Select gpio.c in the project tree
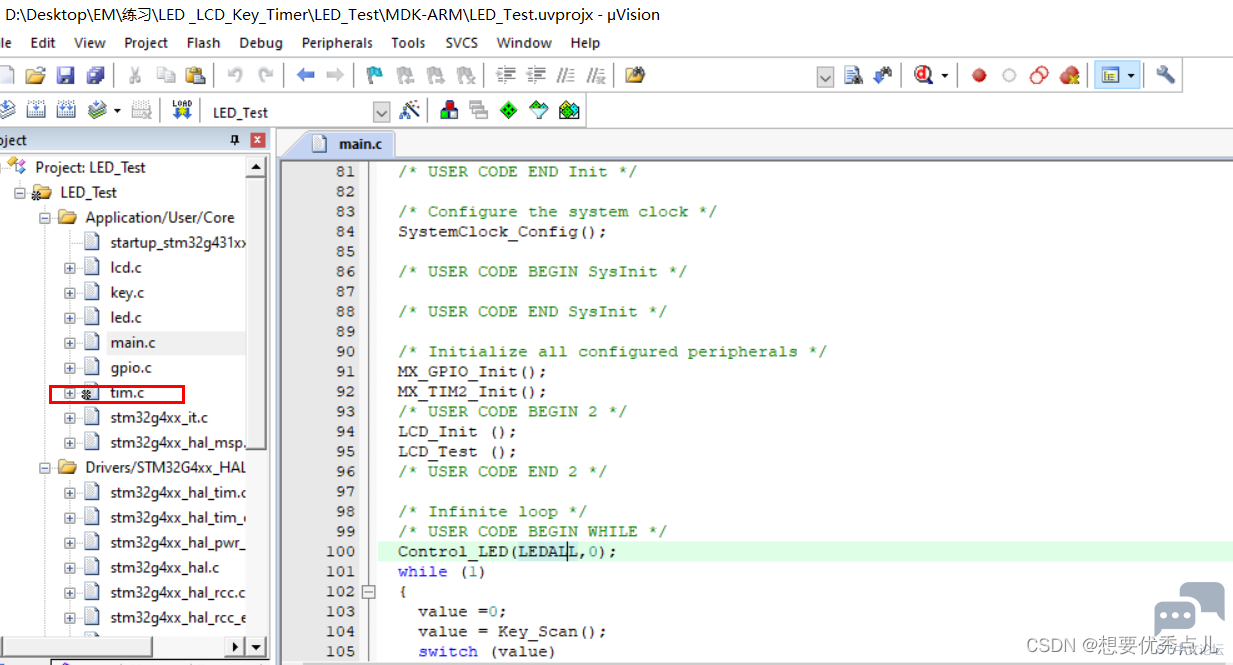 coord(131,367)
